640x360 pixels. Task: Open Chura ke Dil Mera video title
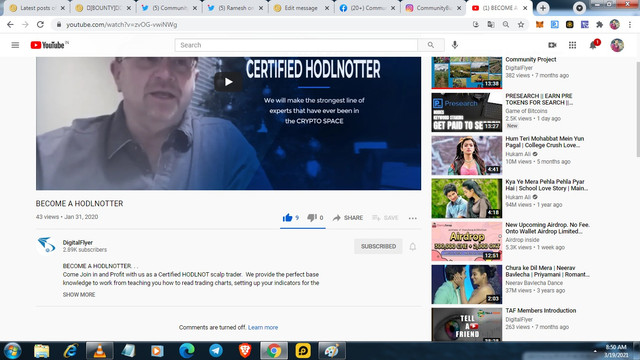coord(547,271)
